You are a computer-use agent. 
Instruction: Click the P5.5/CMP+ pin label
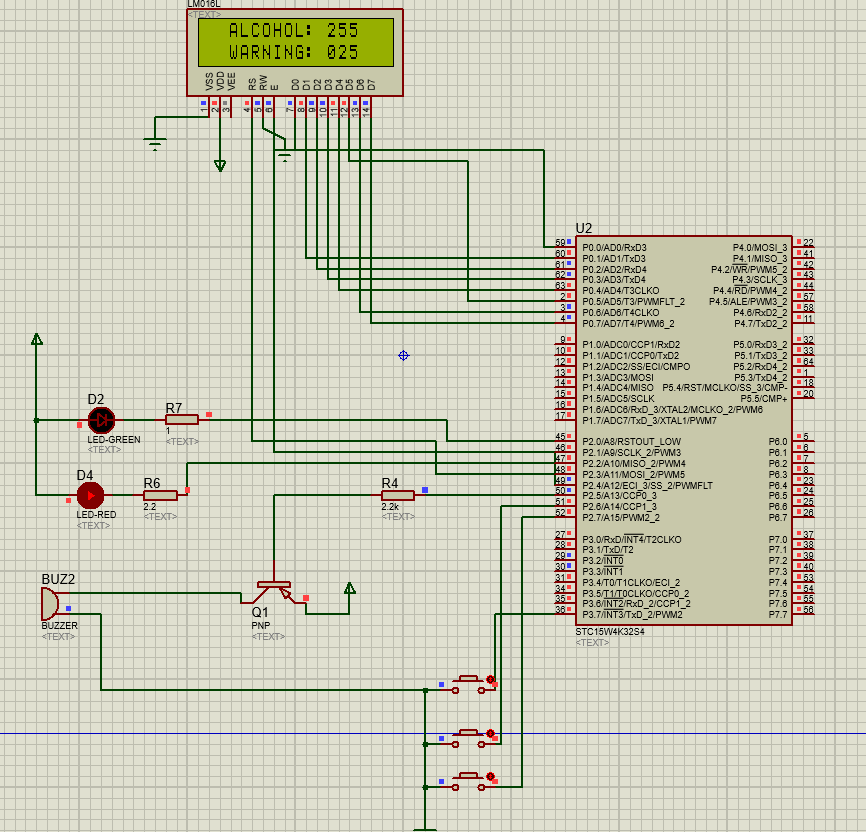point(764,399)
